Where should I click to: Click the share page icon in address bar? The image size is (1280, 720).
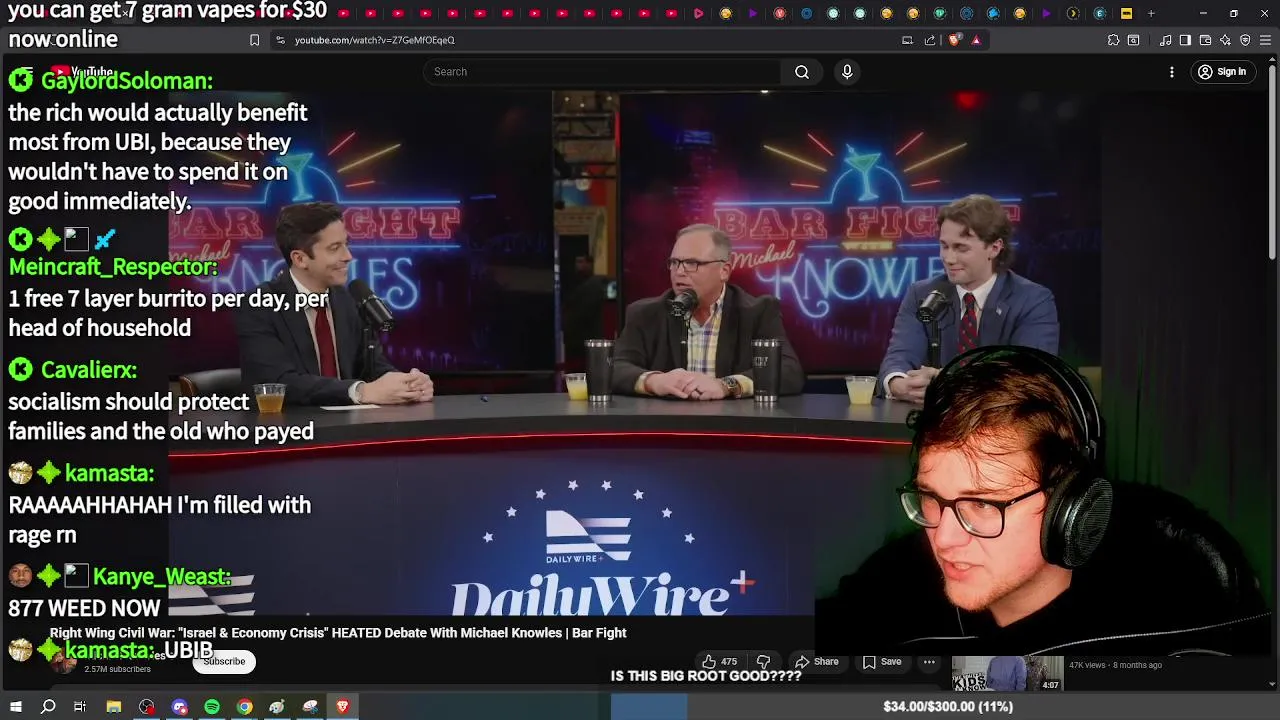click(x=930, y=40)
